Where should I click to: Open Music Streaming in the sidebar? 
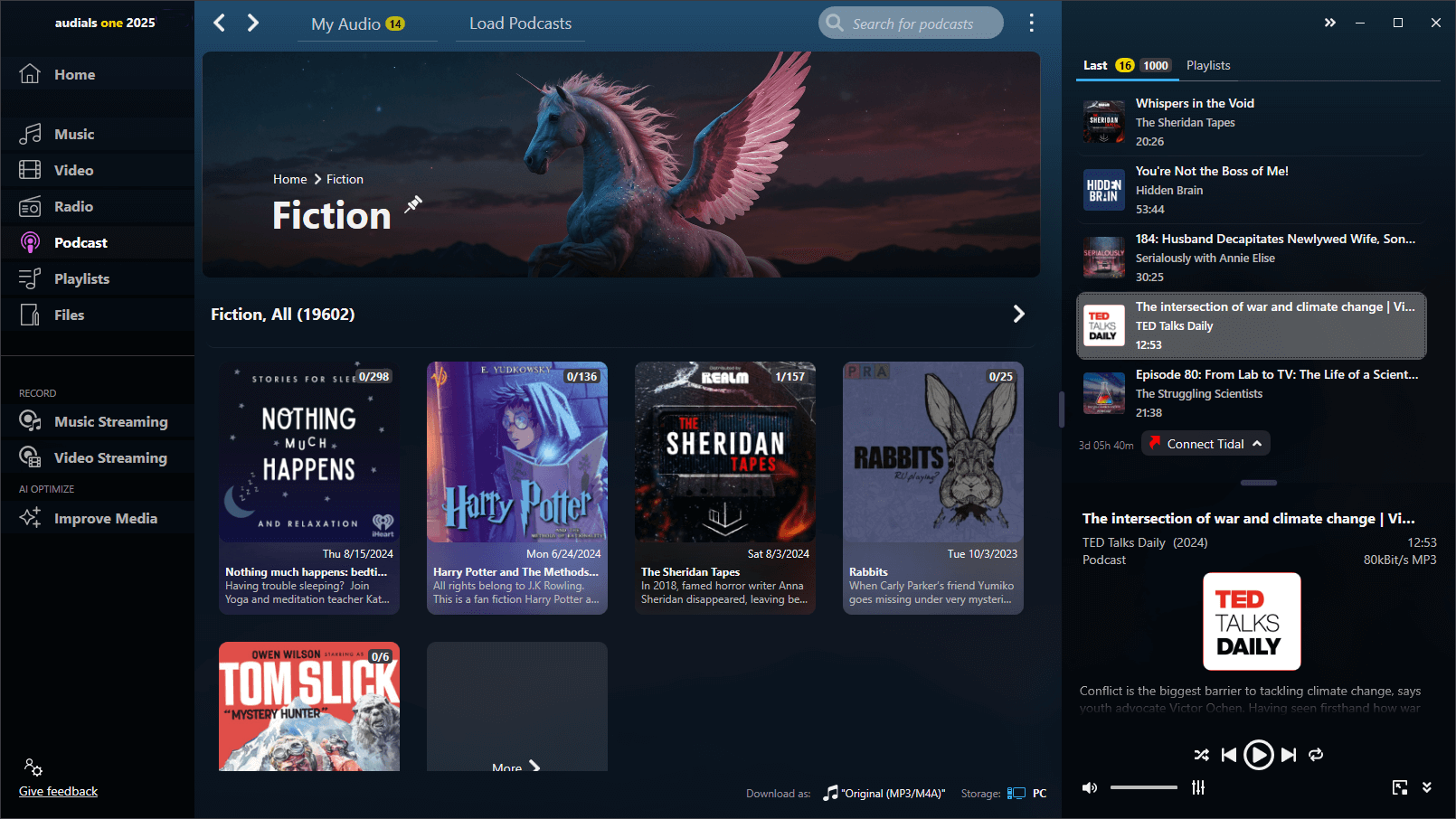click(110, 421)
